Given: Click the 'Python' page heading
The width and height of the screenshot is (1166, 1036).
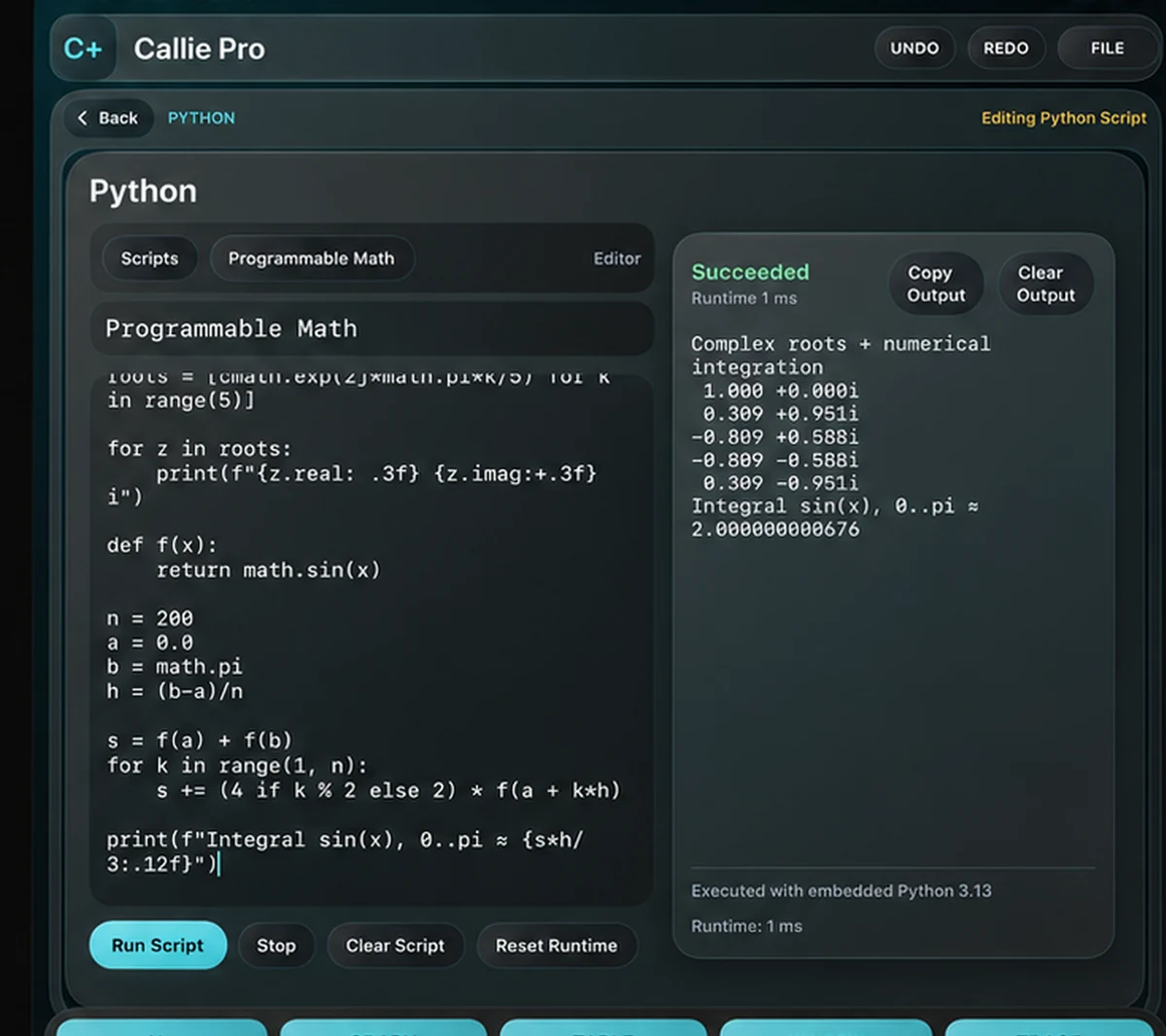Looking at the screenshot, I should [x=143, y=191].
